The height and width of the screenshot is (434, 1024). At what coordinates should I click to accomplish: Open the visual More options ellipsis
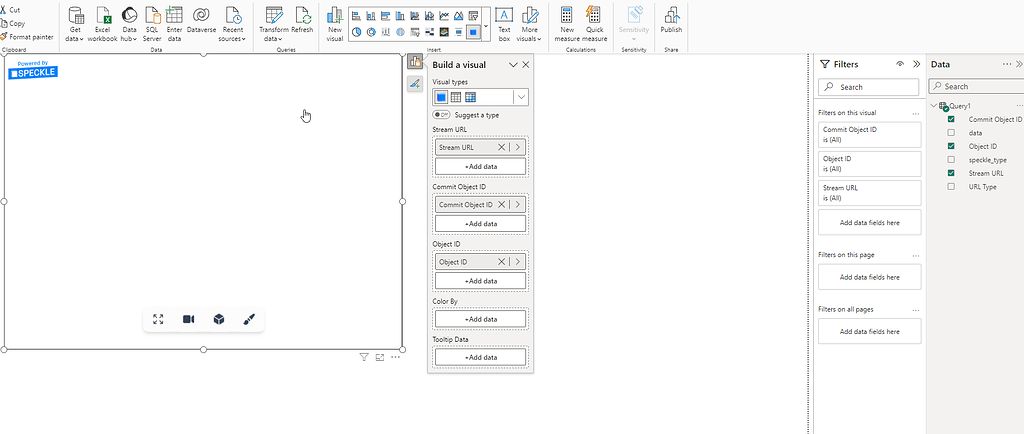[395, 357]
